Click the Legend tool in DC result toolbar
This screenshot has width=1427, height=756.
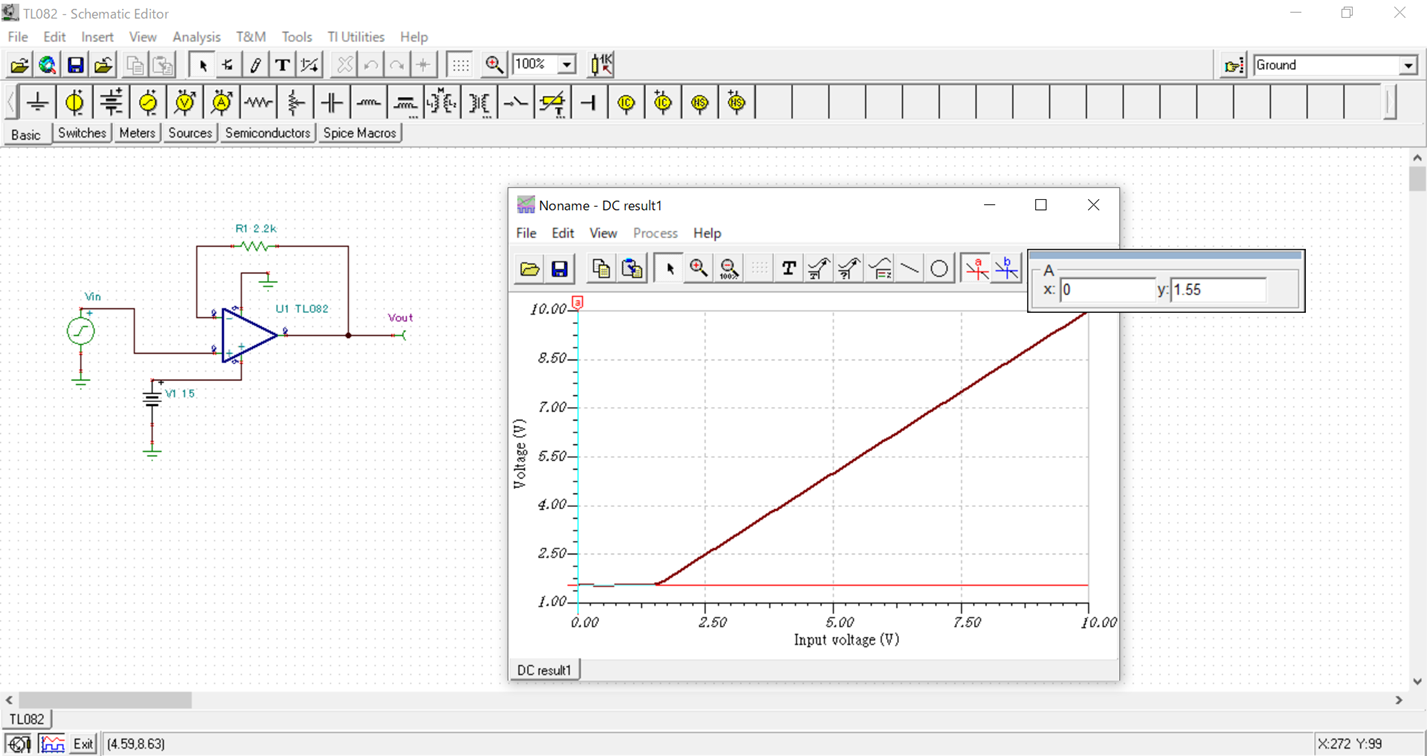(x=879, y=268)
